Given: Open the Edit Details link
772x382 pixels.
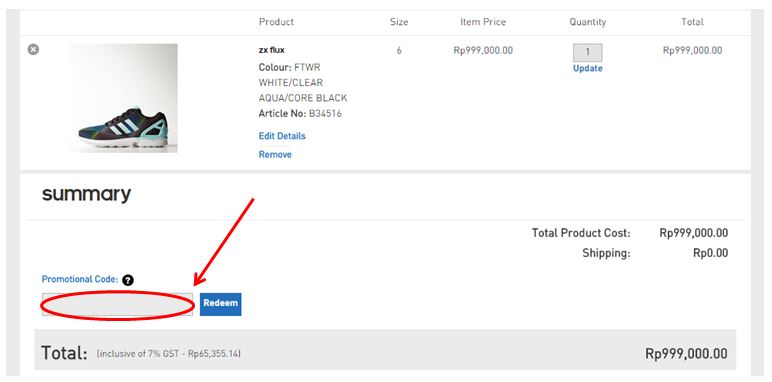Looking at the screenshot, I should 282,136.
